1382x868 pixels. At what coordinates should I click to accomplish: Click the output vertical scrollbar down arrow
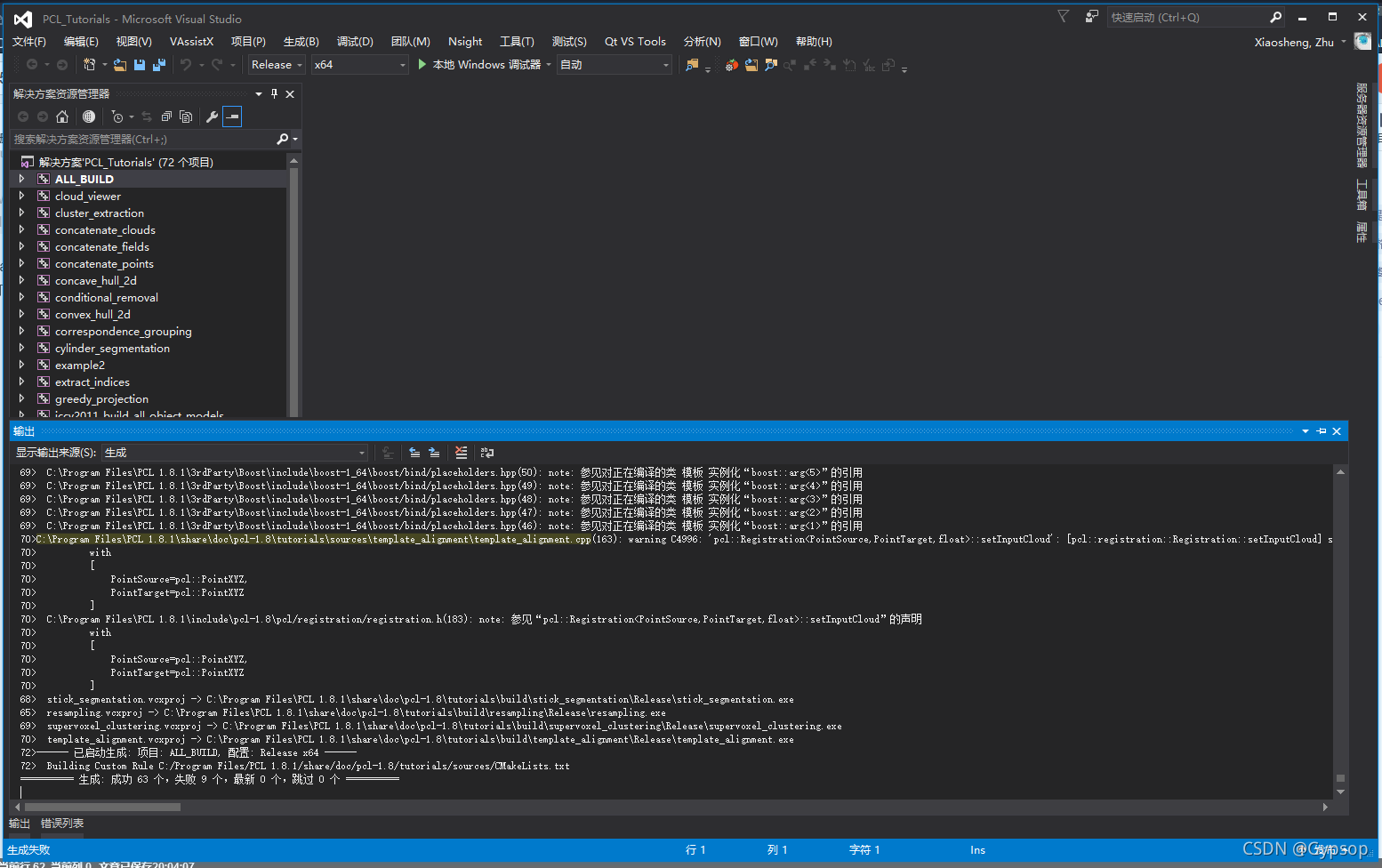click(x=1340, y=792)
